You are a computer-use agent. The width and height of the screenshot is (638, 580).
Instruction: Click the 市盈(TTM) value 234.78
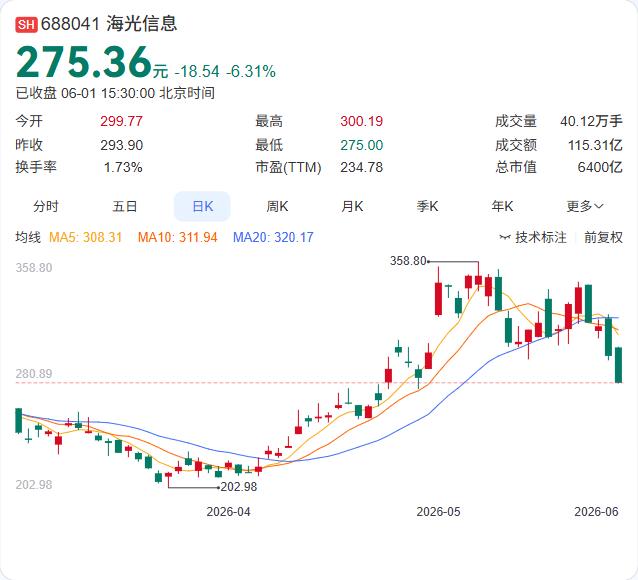(362, 167)
